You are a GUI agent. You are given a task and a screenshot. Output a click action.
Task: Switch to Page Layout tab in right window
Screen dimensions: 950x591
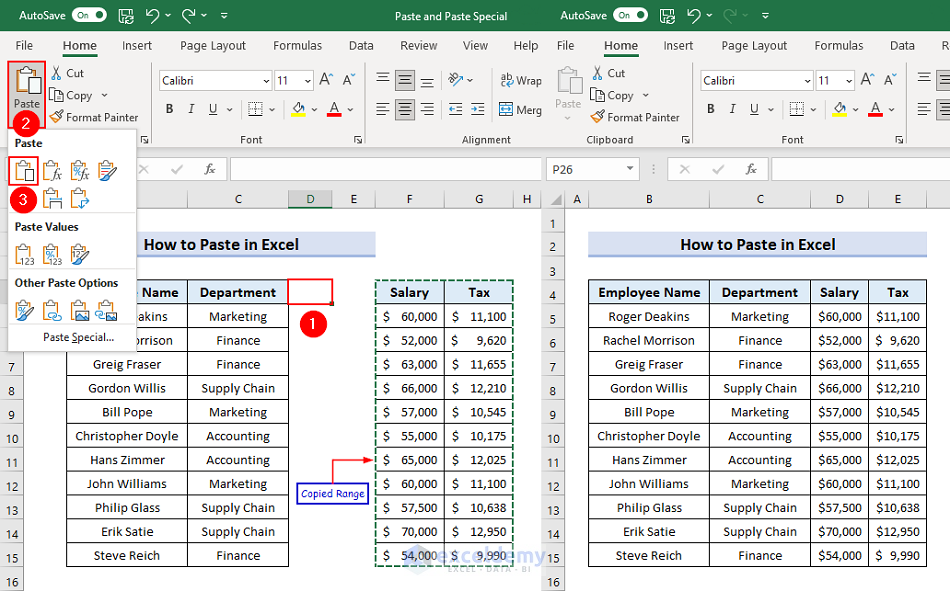[753, 45]
